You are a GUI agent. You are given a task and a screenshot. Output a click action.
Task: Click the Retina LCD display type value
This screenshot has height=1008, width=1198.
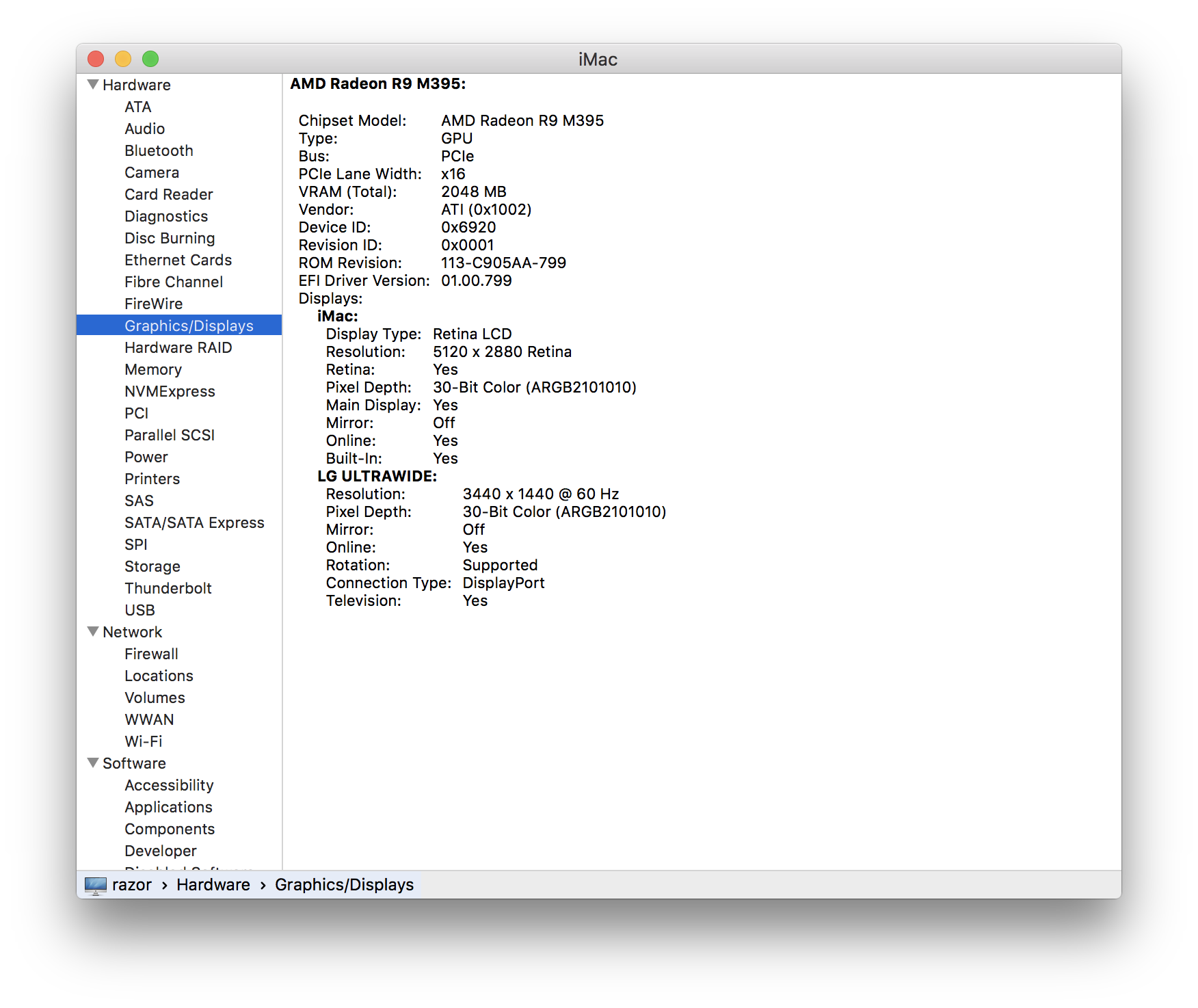[x=472, y=334]
